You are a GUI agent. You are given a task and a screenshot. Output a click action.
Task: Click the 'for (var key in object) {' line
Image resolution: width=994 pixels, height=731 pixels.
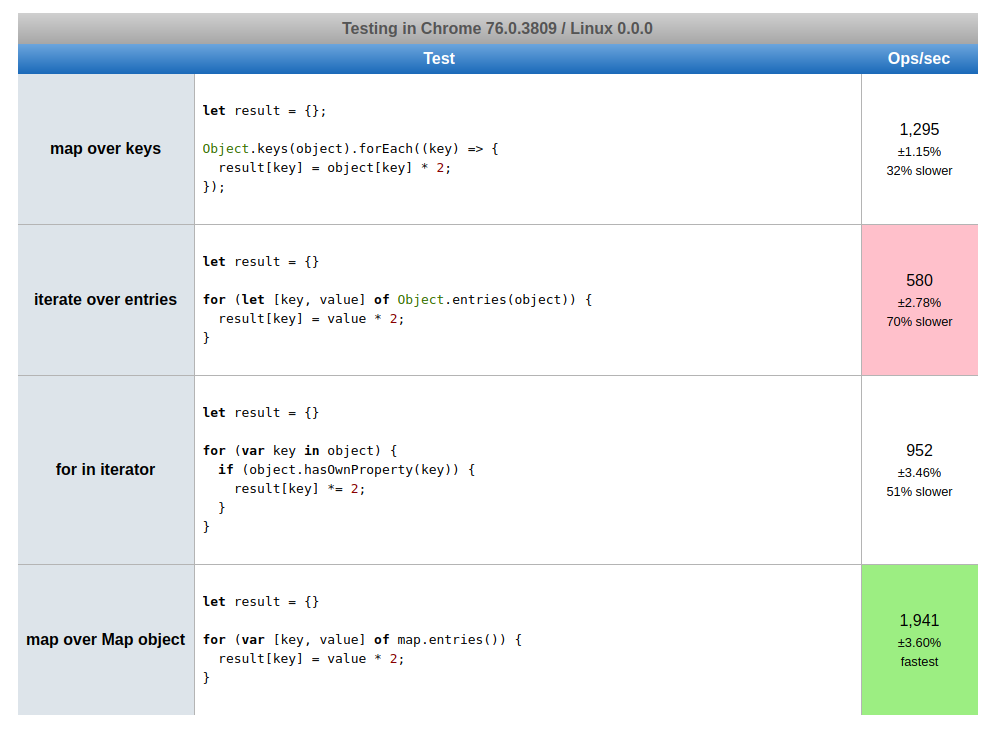pos(300,450)
